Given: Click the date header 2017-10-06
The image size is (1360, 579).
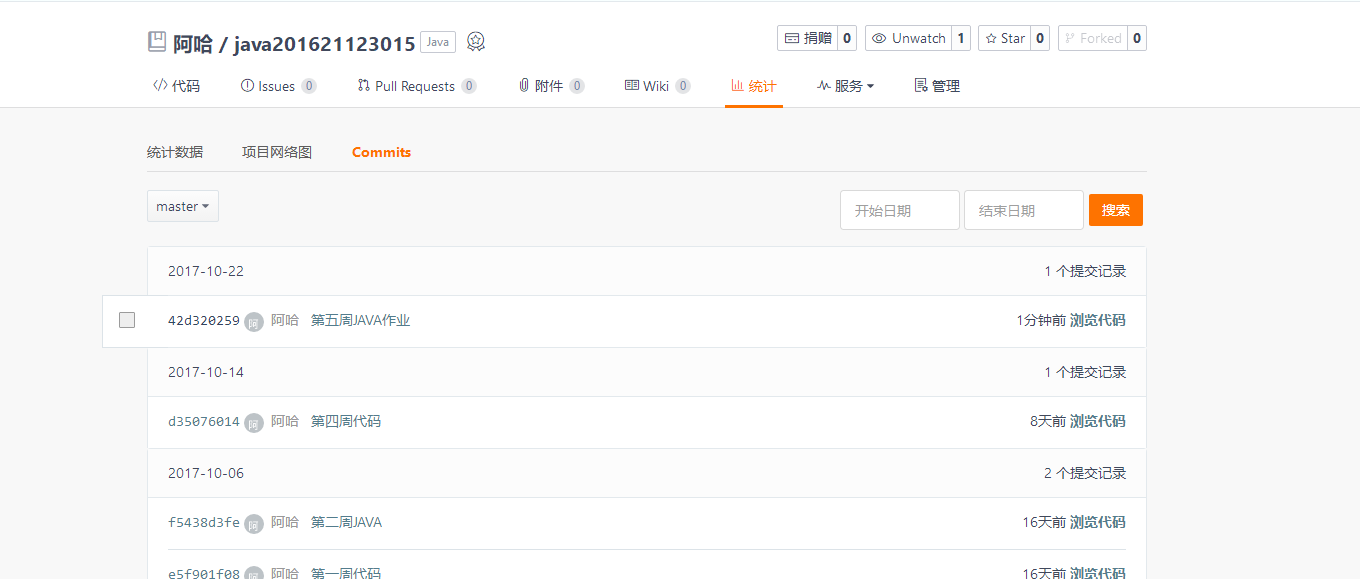Looking at the screenshot, I should (x=206, y=473).
